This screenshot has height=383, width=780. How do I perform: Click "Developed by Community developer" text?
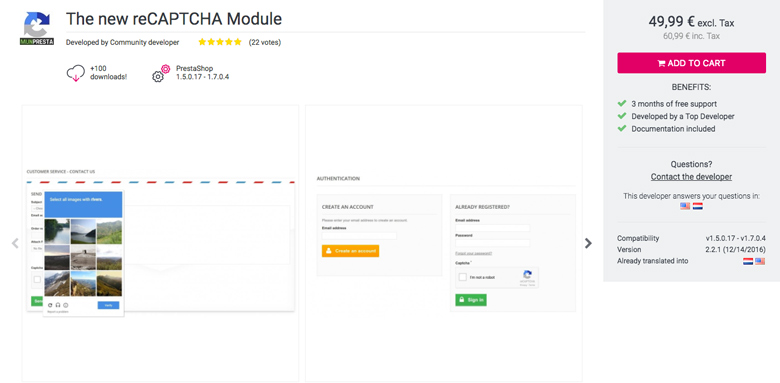(122, 43)
